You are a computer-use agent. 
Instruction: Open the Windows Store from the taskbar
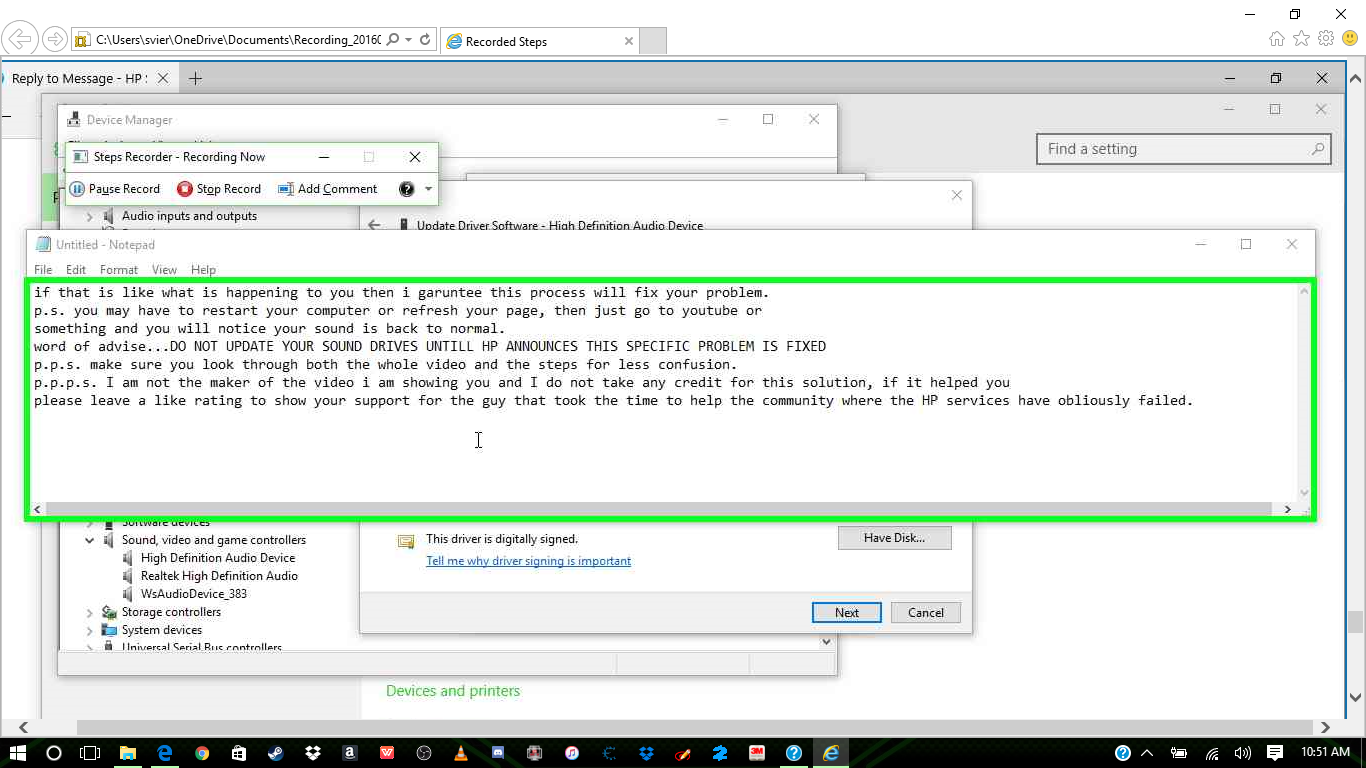click(239, 753)
